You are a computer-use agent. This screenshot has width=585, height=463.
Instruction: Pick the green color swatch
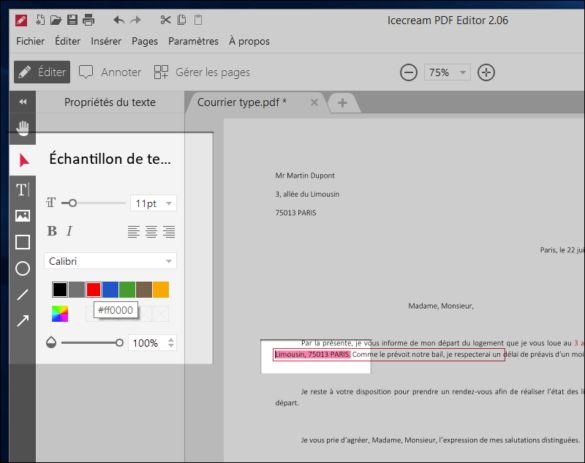127,290
